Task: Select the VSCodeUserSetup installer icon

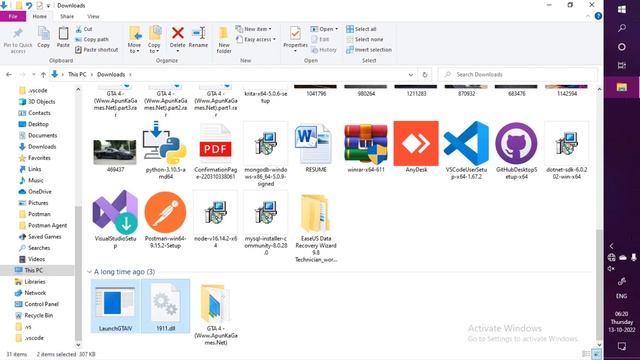Action: [466, 143]
